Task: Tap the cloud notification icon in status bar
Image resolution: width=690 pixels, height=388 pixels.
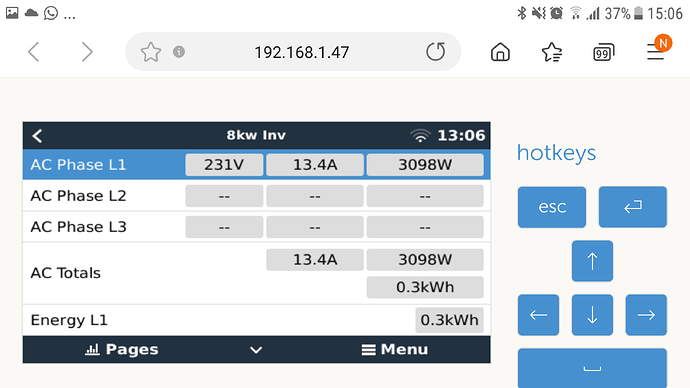Action: click(31, 13)
